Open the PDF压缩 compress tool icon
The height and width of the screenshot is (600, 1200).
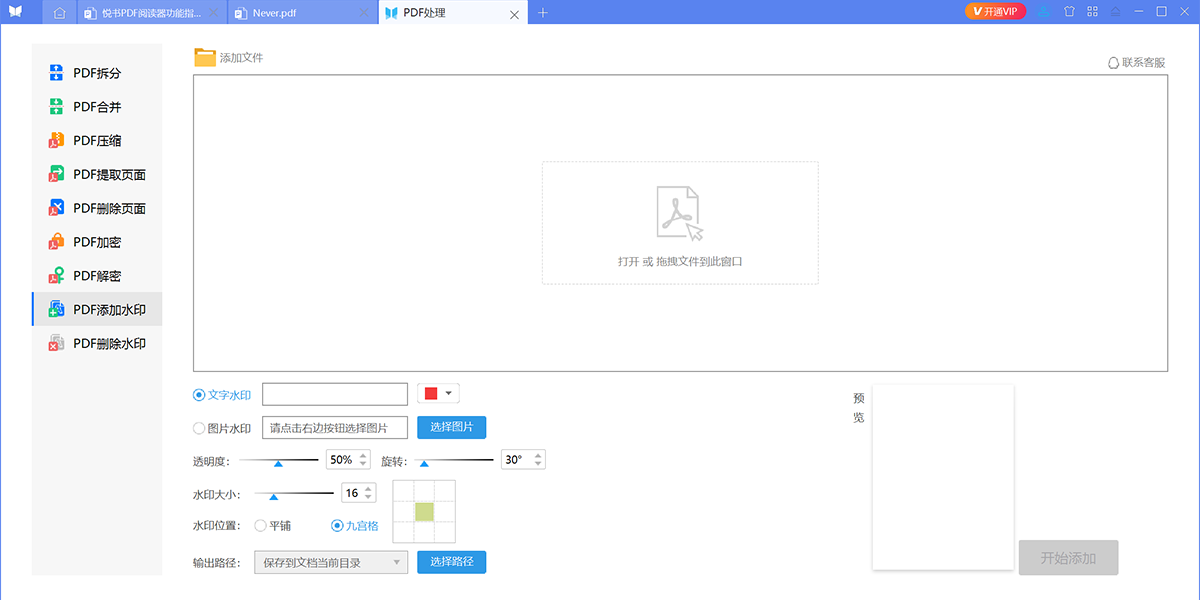(57, 141)
